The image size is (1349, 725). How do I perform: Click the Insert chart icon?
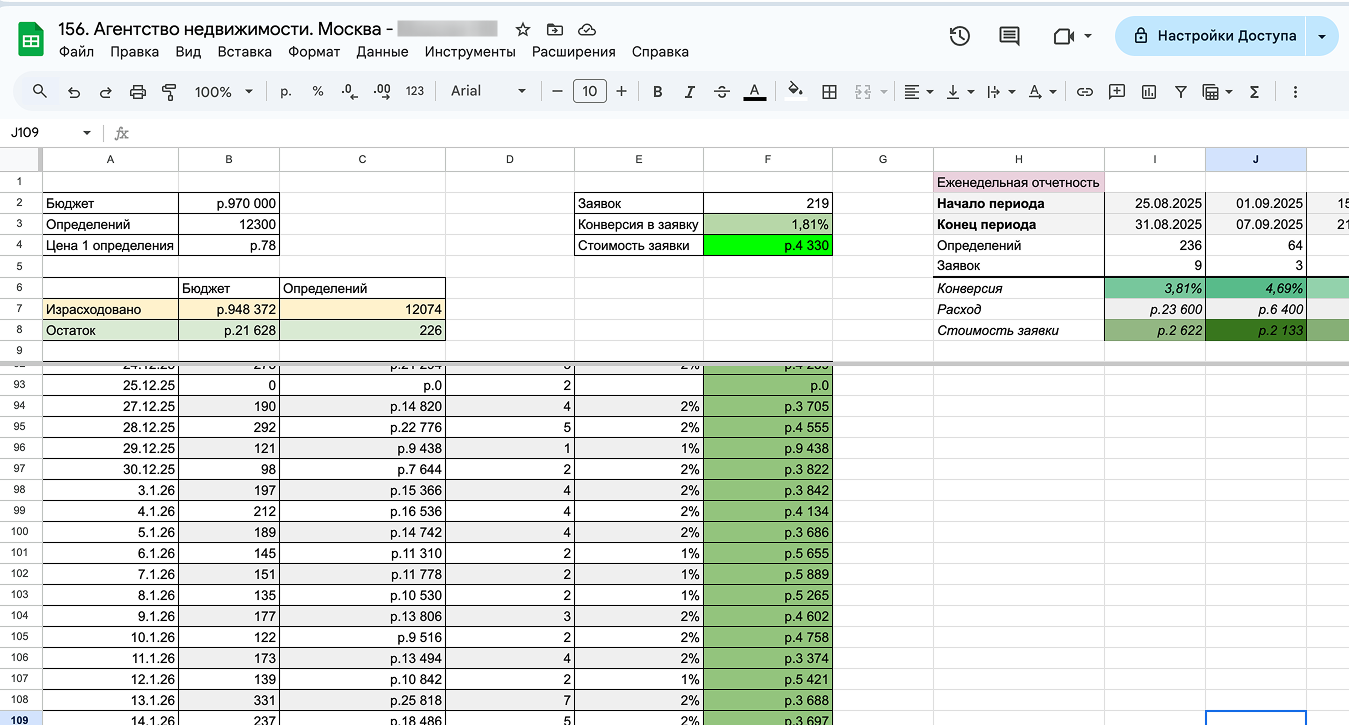coord(1149,92)
